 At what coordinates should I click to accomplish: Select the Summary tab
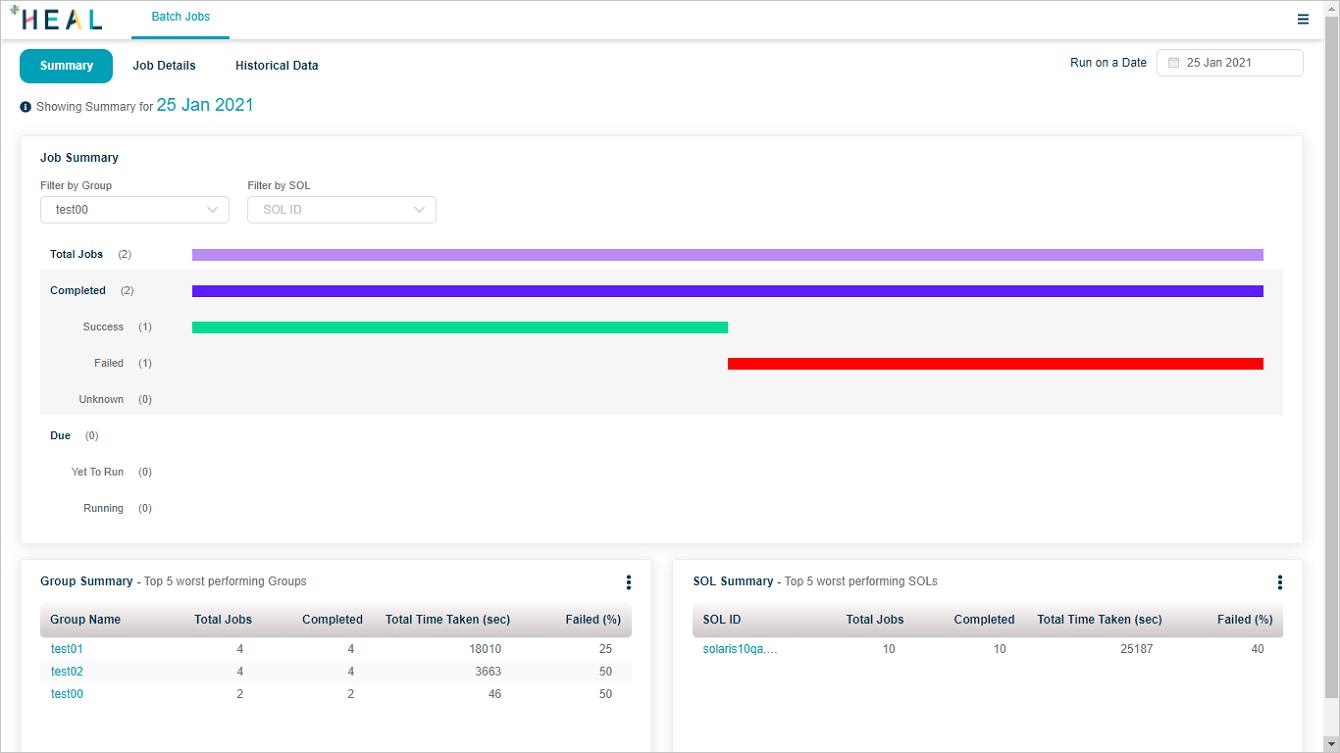pyautogui.click(x=66, y=66)
